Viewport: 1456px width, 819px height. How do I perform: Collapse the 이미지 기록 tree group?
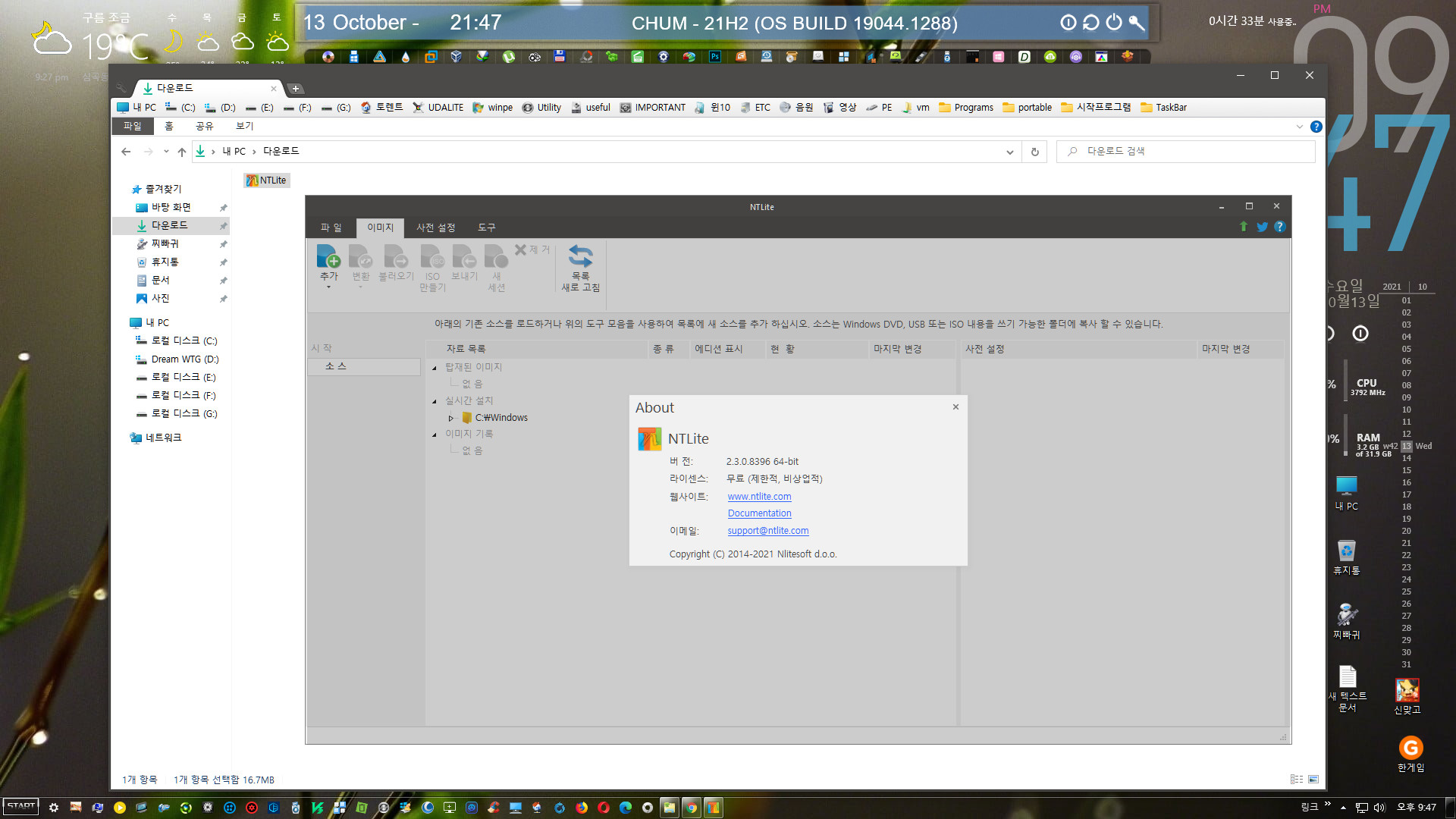(435, 435)
